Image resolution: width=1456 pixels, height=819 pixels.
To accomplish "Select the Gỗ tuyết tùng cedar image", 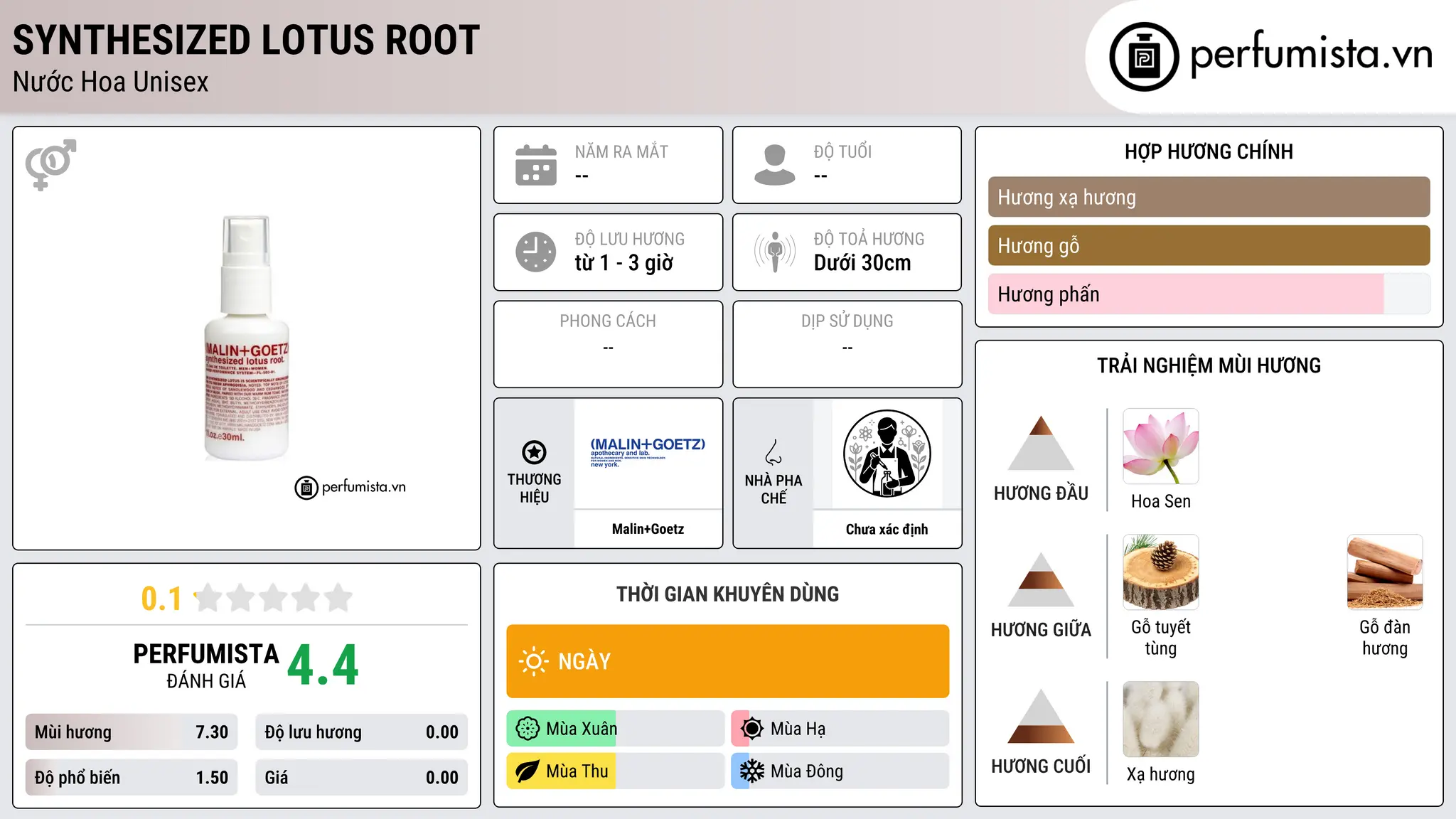I will coord(1161,572).
